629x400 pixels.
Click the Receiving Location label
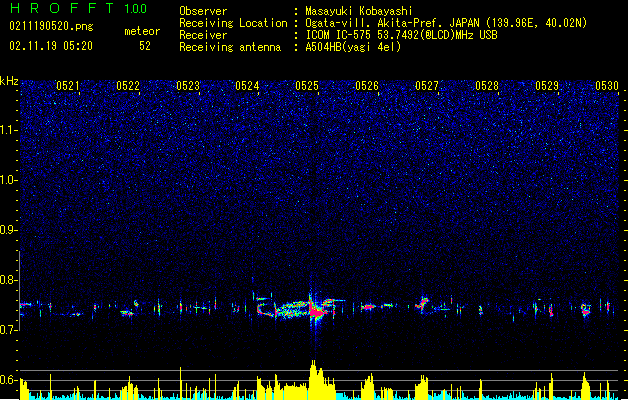pos(233,23)
